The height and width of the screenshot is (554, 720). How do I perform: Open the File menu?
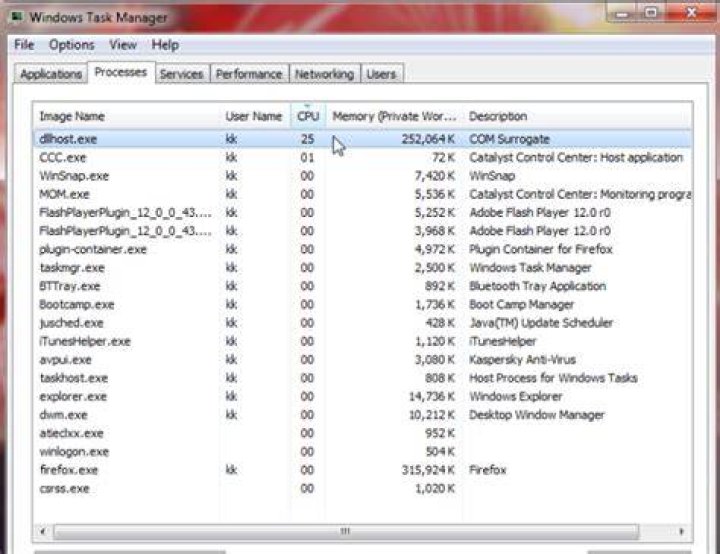(24, 45)
